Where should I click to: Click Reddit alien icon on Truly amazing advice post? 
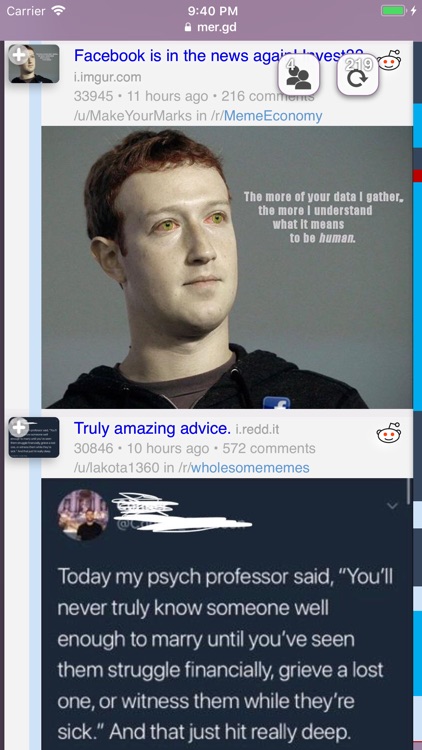(x=389, y=432)
